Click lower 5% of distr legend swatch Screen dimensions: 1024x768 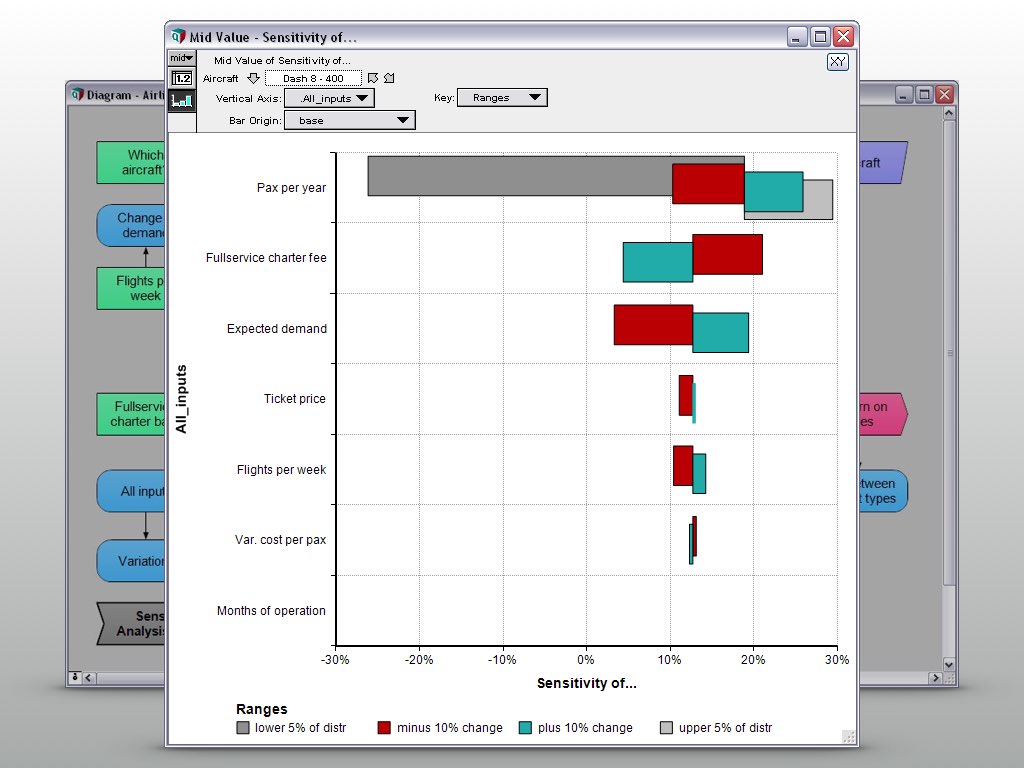[243, 728]
